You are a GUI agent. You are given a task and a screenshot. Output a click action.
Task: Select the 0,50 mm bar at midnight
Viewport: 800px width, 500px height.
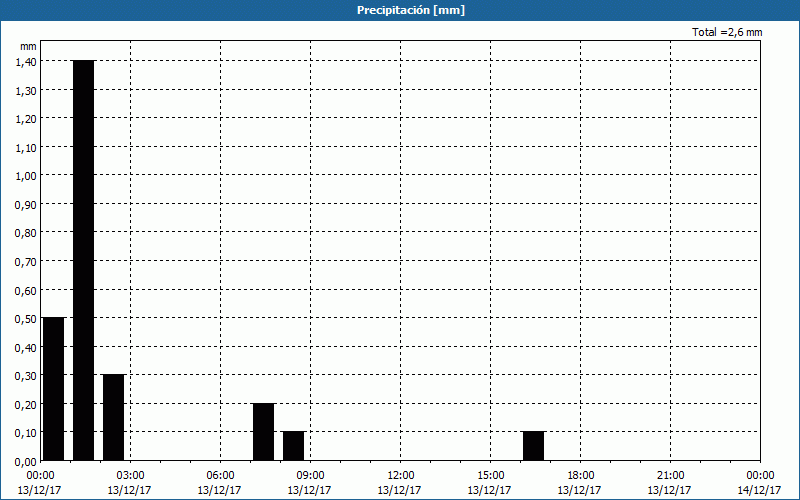[x=54, y=389]
